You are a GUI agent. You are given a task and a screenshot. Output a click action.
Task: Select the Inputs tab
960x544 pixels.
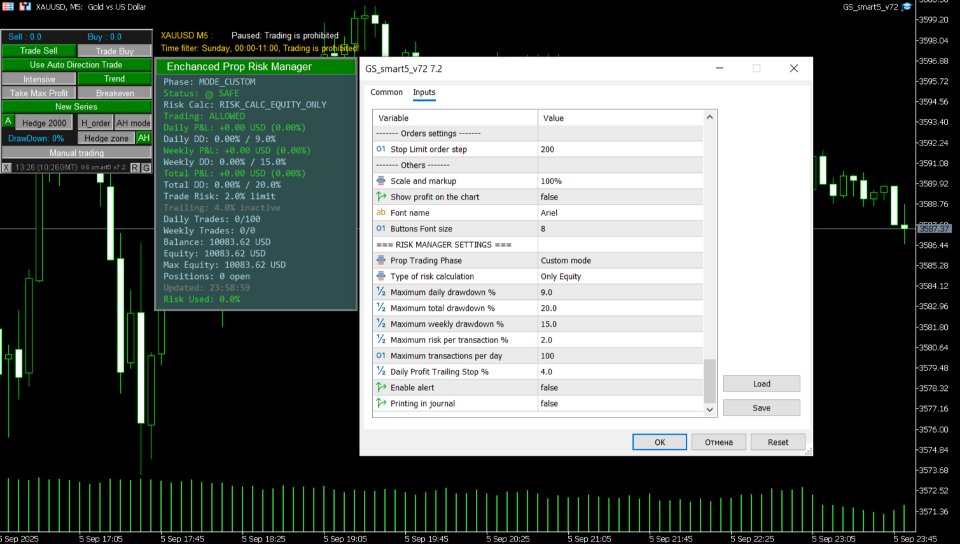(424, 92)
